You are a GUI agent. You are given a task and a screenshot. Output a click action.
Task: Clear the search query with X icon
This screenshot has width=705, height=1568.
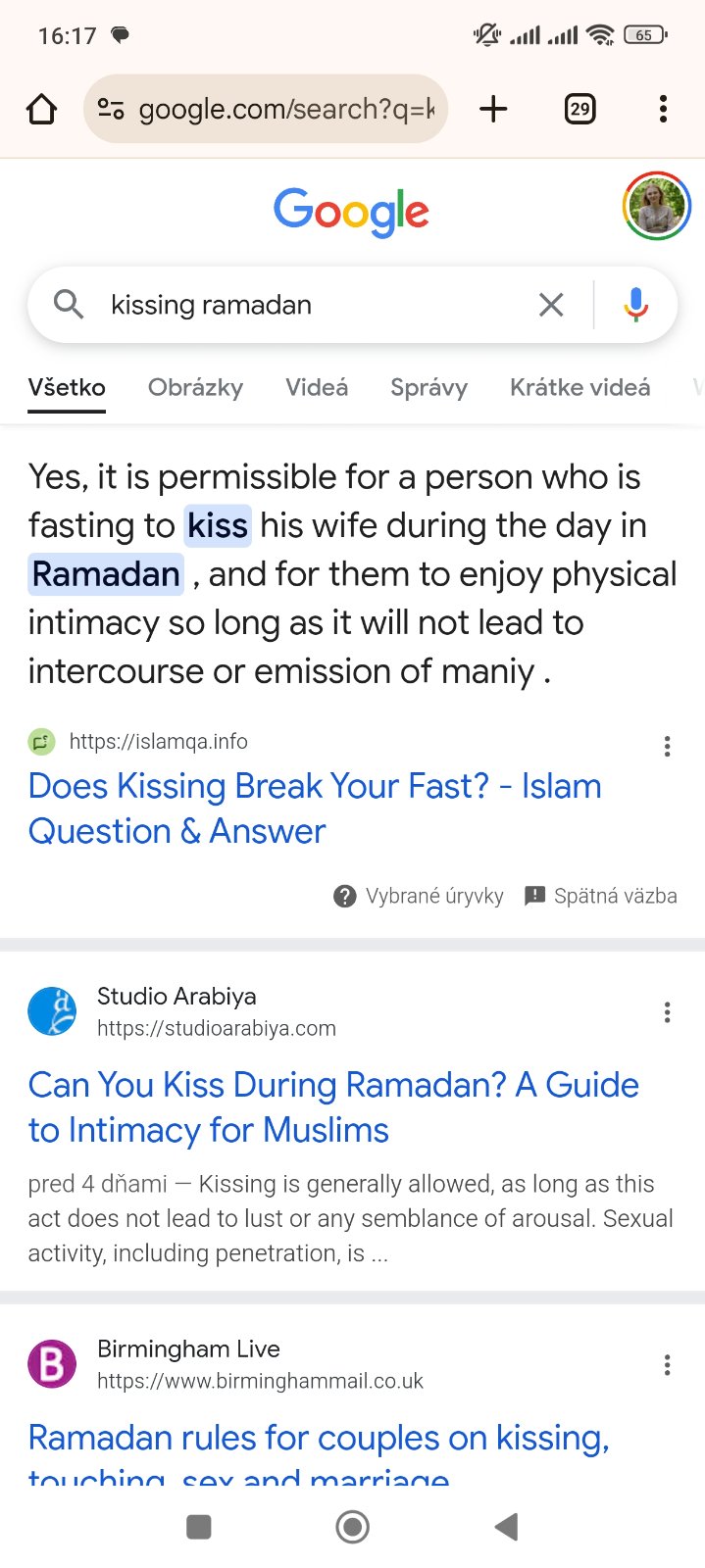[551, 305]
